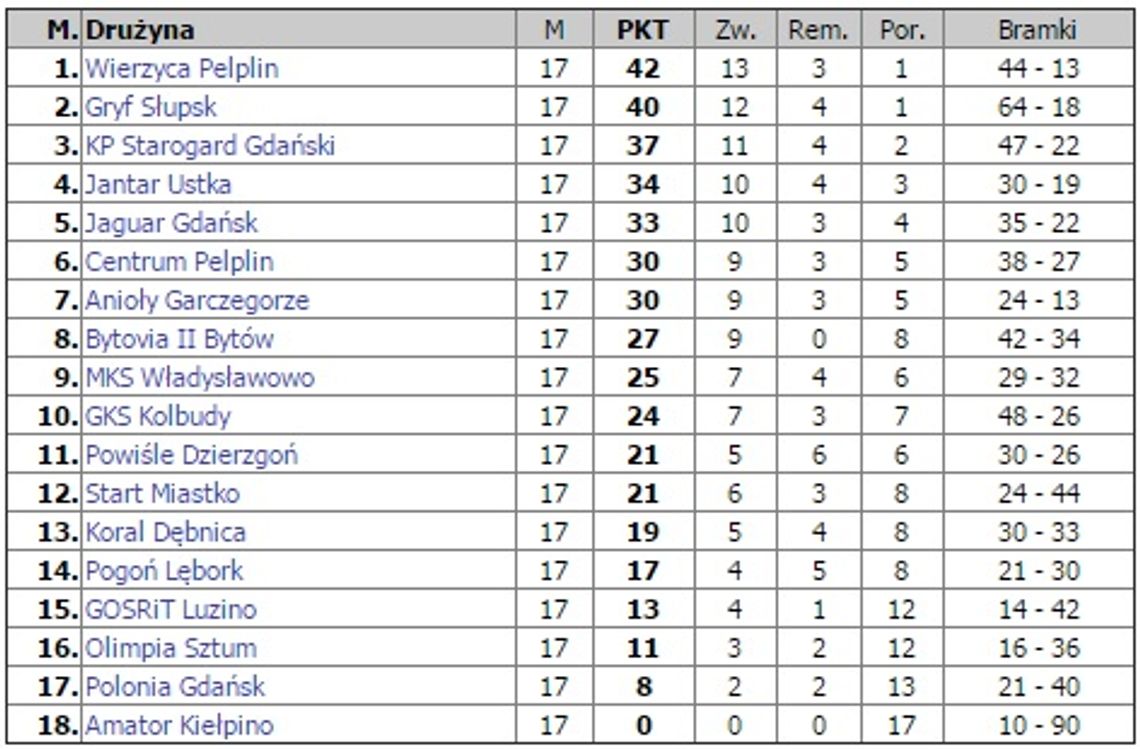Open the Koral Dębnica link
Viewport: 1140px width, 749px height.
coord(165,532)
